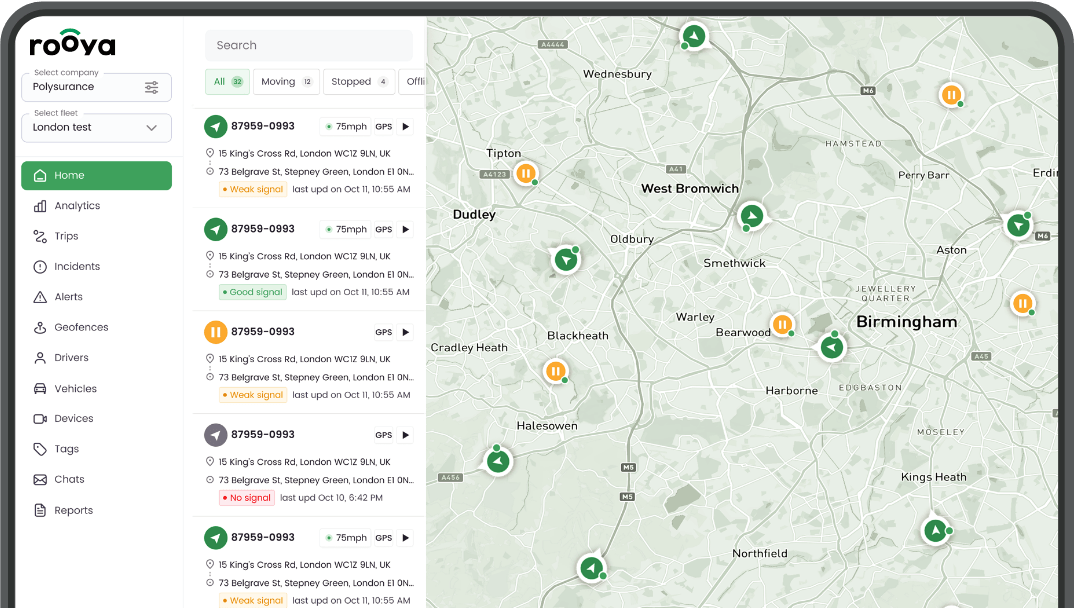Select the green arrow icon on the Good signal card
Image resolution: width=1074 pixels, height=608 pixels.
[216, 229]
